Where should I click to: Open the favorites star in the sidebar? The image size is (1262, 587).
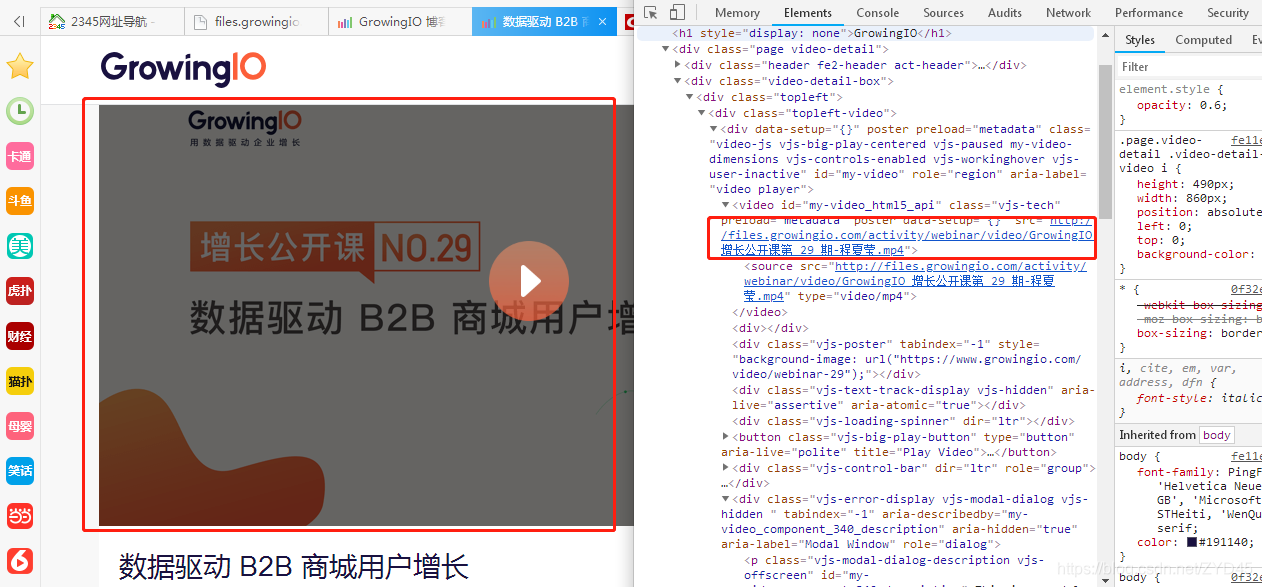[x=20, y=67]
